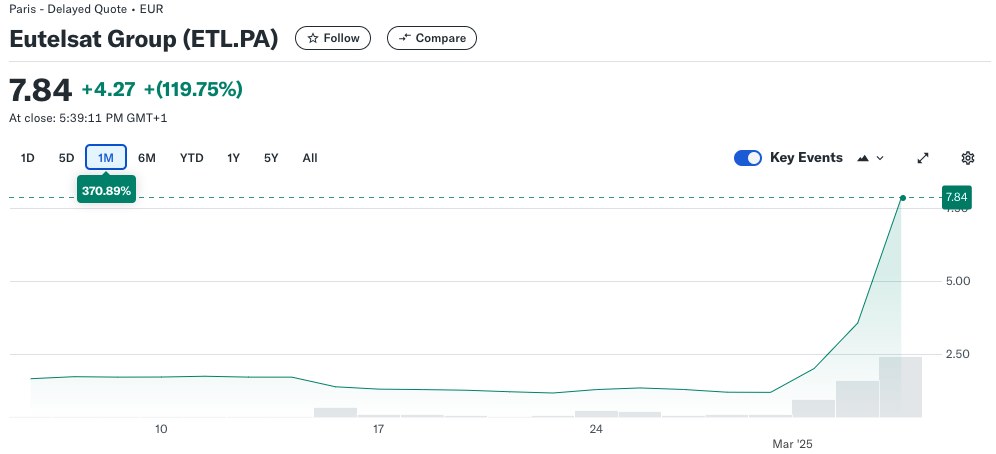Show the 1Y price range

[233, 158]
